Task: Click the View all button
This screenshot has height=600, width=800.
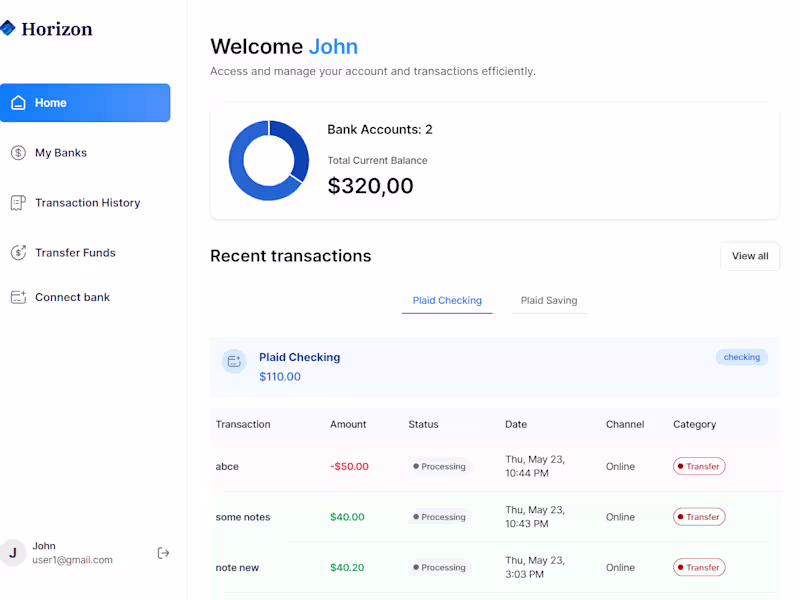Action: [750, 256]
